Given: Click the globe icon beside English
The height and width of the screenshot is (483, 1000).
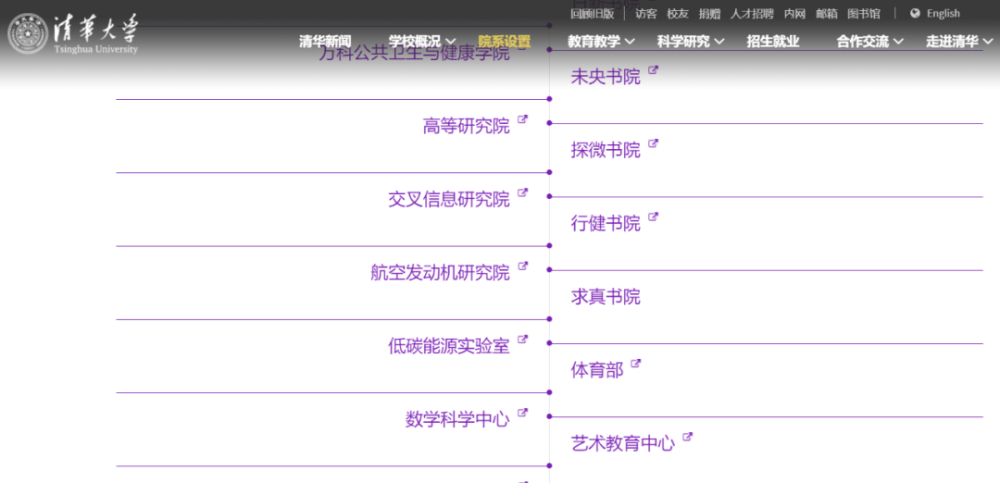Looking at the screenshot, I should click(x=915, y=13).
